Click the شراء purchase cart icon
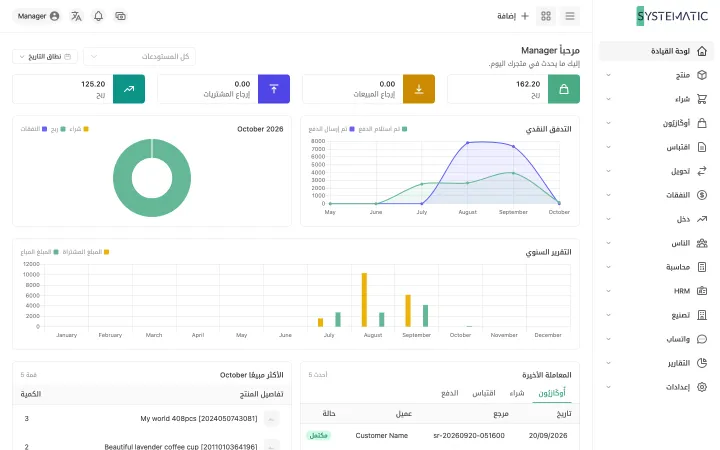 (702, 99)
